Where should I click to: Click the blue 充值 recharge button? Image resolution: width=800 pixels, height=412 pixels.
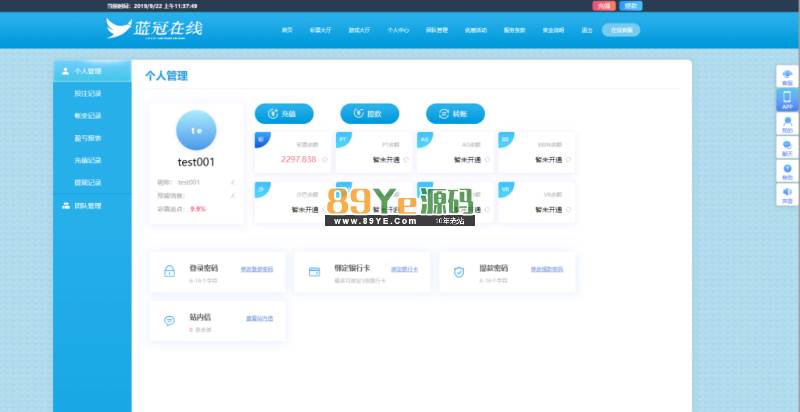(x=283, y=114)
